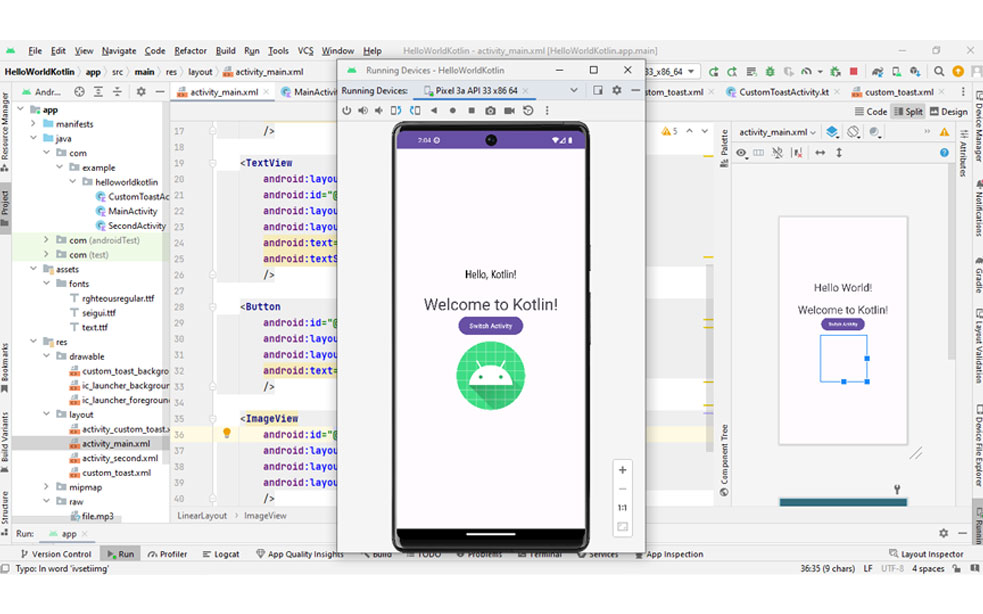This screenshot has width=983, height=614.
Task: Raise emulator volume with volume up icon
Action: 363,110
